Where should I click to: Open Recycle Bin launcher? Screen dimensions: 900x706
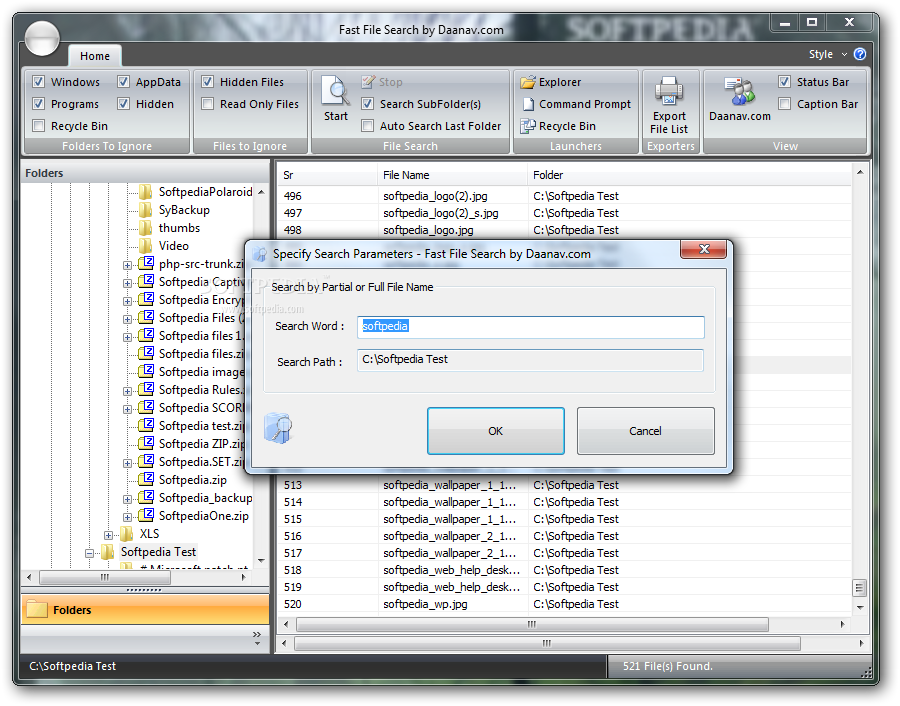[558, 126]
